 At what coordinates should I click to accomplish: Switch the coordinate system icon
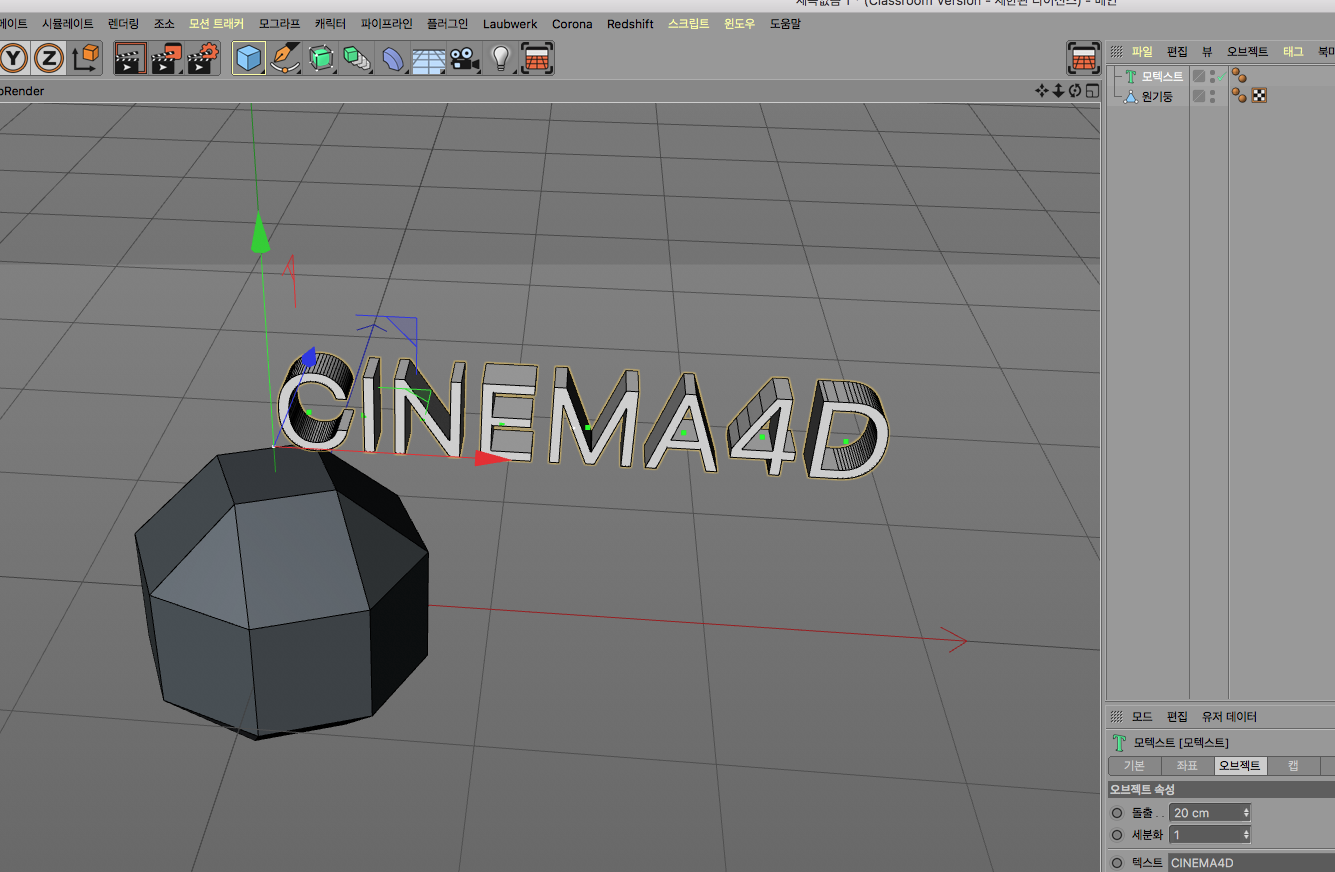click(86, 58)
